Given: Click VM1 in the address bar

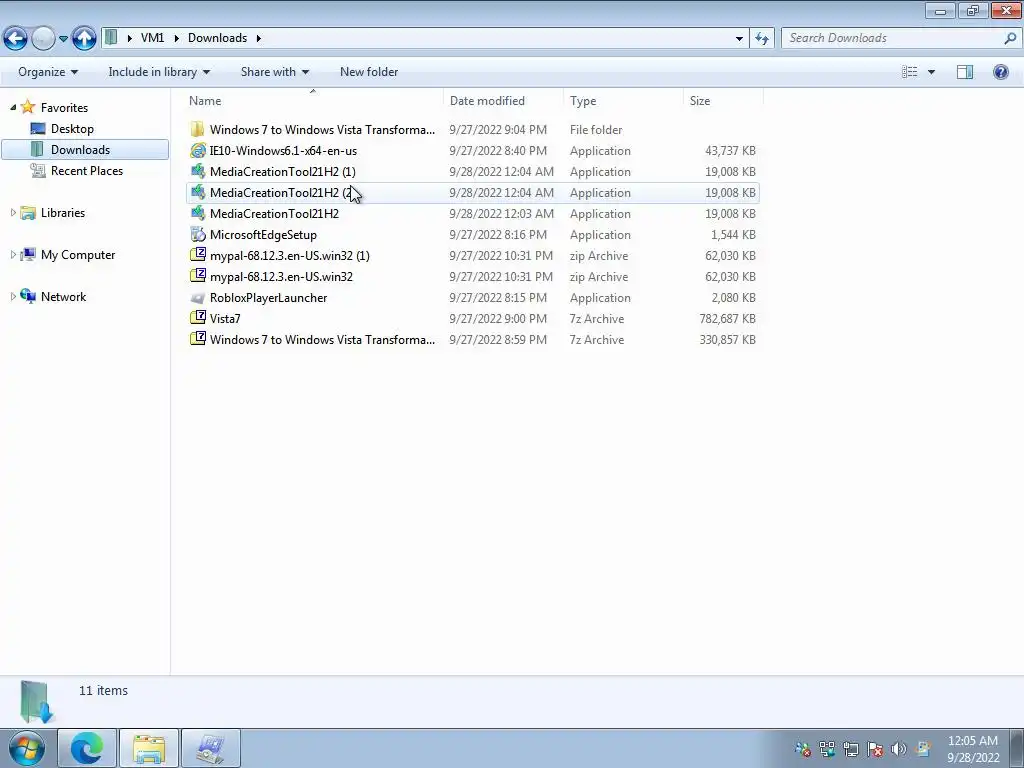Looking at the screenshot, I should pos(152,38).
